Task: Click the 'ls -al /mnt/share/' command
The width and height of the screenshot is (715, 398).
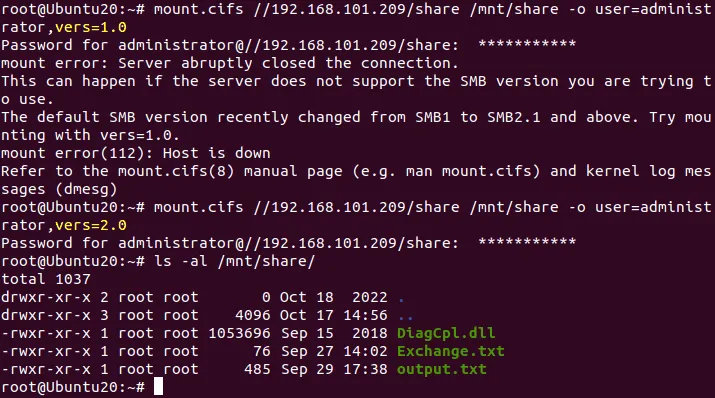Action: 234,261
